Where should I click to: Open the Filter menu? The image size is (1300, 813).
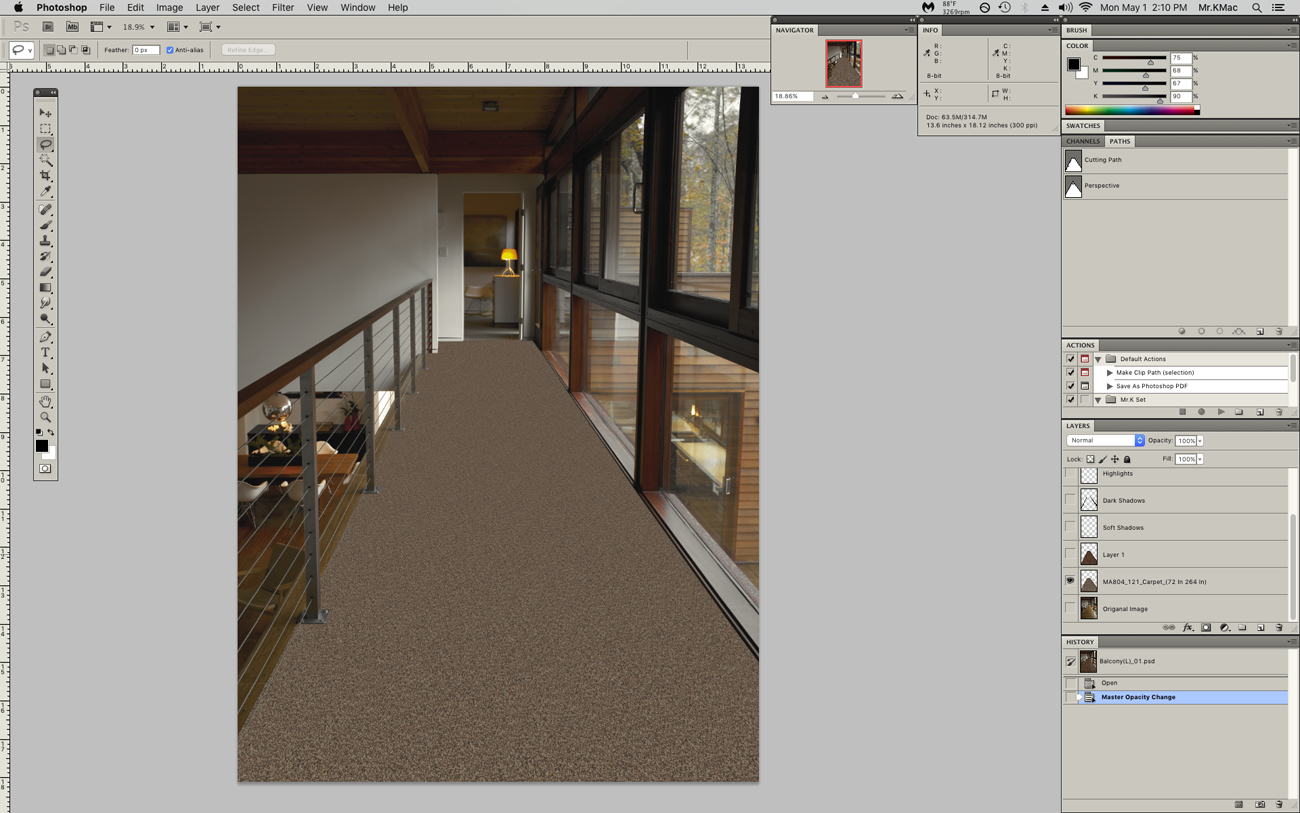[x=282, y=7]
